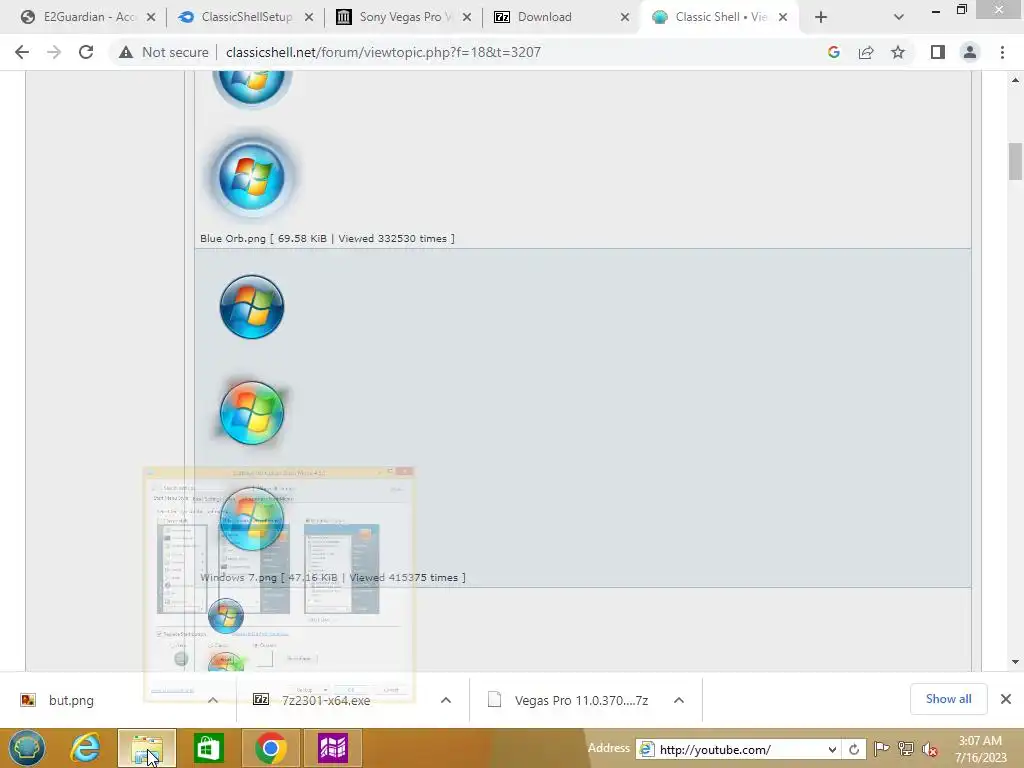Click the greyed forward navigation arrow
The image size is (1024, 768).
click(x=54, y=52)
